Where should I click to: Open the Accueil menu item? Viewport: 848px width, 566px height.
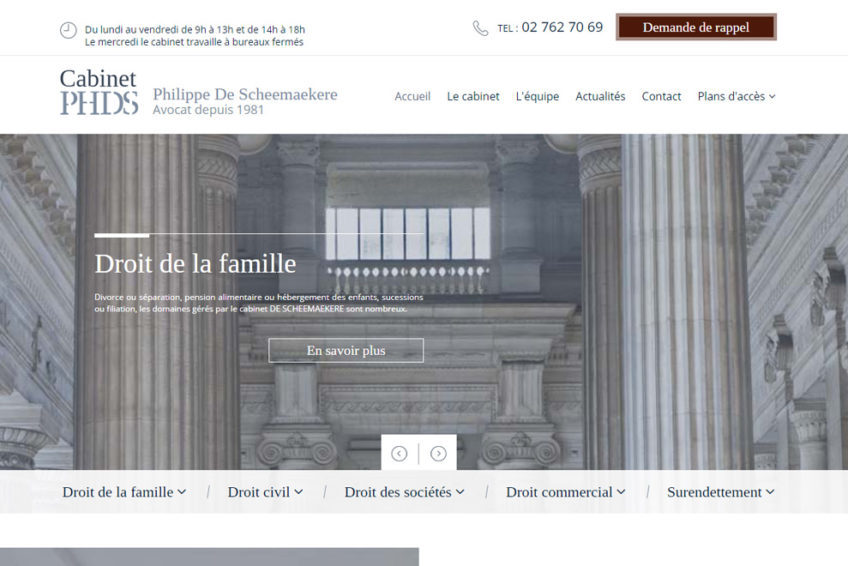[412, 96]
